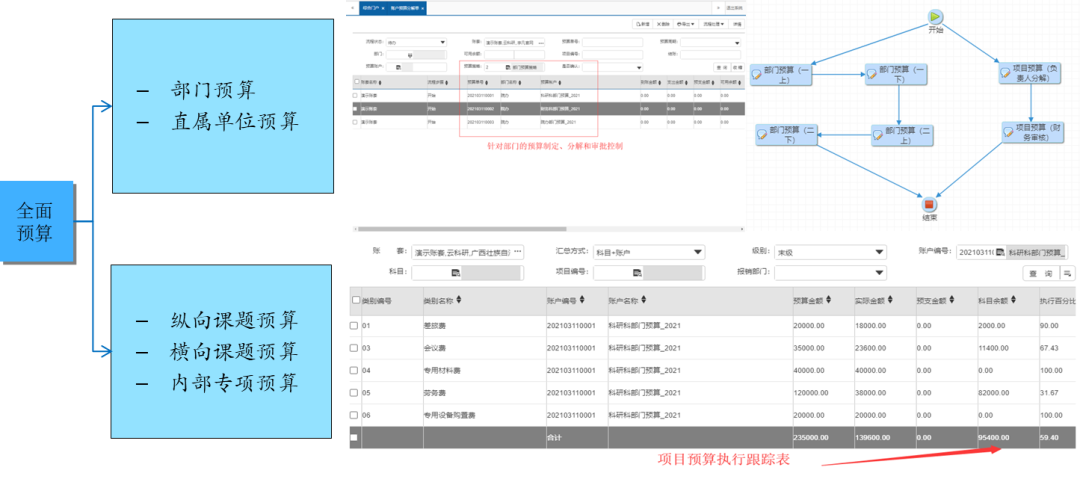Select the 部门预算（一上）workflow node
The height and width of the screenshot is (482, 1080).
pos(780,74)
